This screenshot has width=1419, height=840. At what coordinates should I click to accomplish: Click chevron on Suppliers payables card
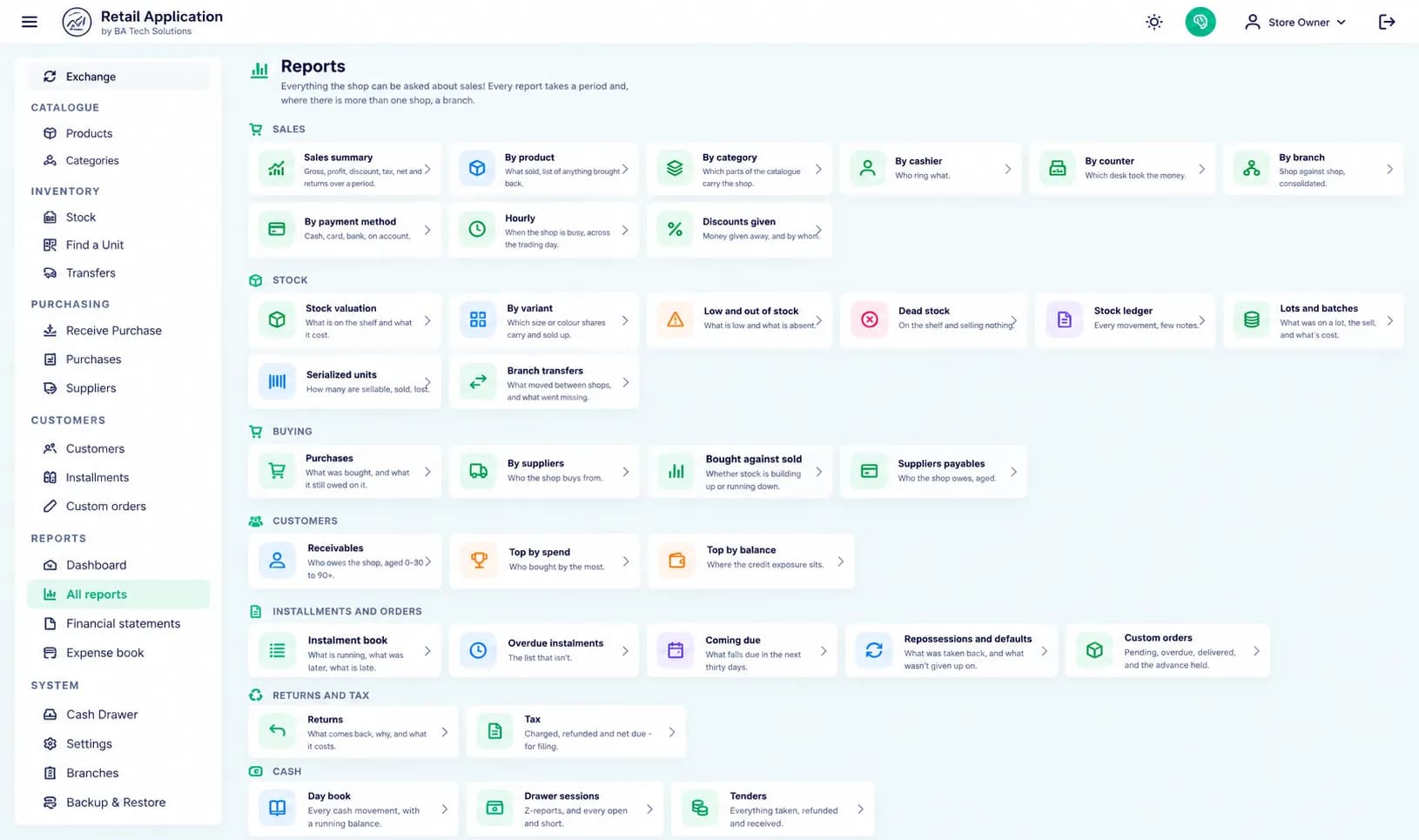coord(1013,472)
